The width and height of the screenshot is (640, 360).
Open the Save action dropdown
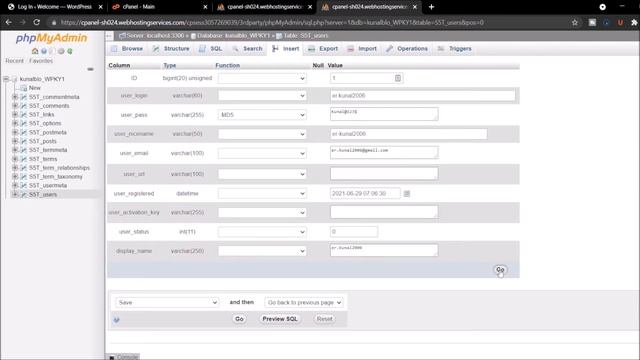click(167, 302)
